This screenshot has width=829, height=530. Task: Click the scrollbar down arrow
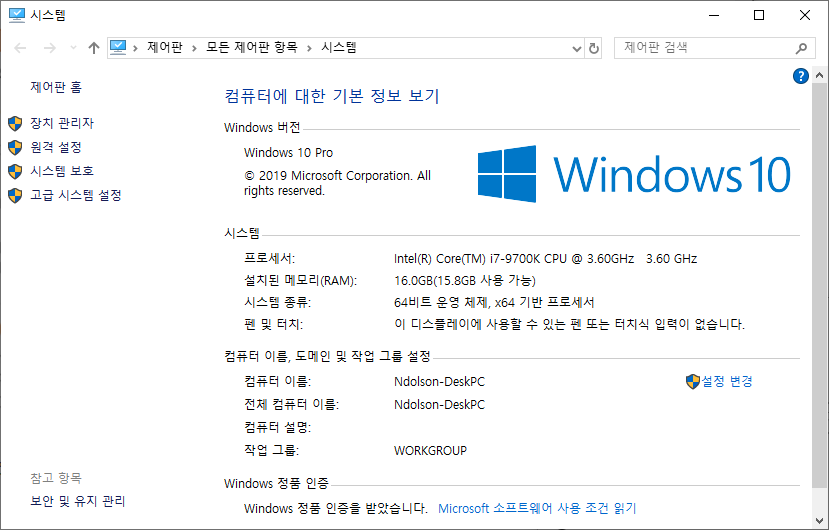(x=819, y=520)
